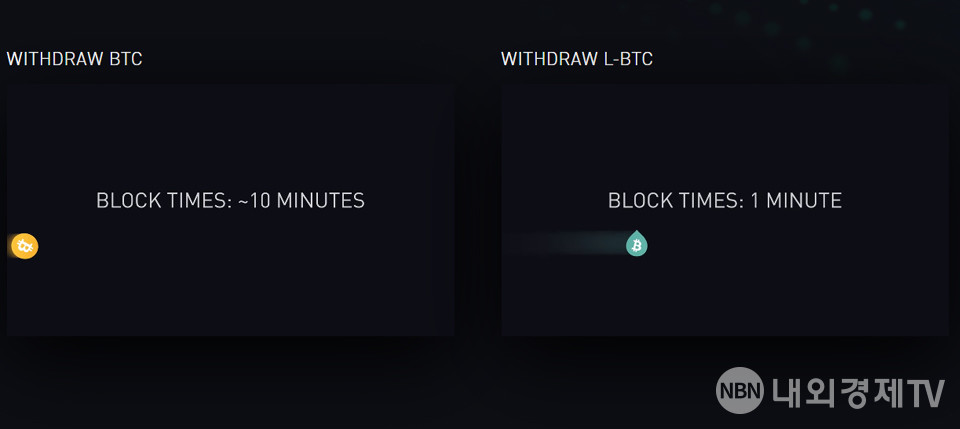The image size is (960, 429).
Task: Click the "L-BTC" word in right heading
Action: tap(627, 59)
